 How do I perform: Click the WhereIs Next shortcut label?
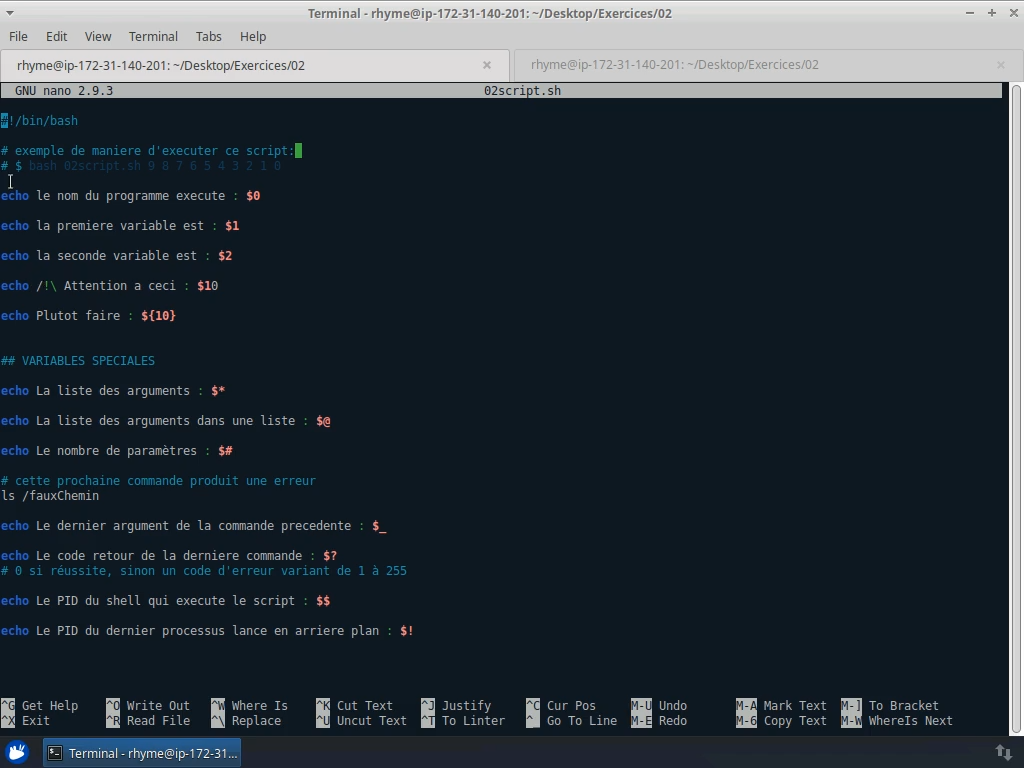click(x=910, y=720)
